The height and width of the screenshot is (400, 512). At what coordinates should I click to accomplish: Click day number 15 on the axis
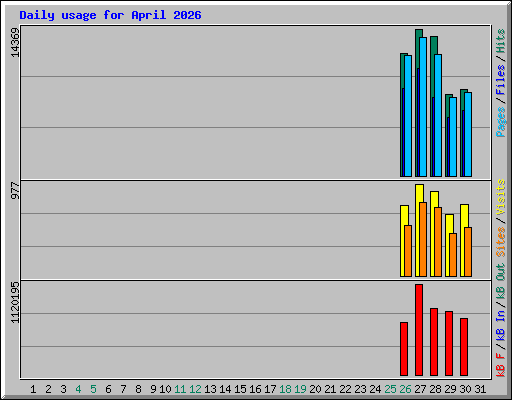click(240, 389)
